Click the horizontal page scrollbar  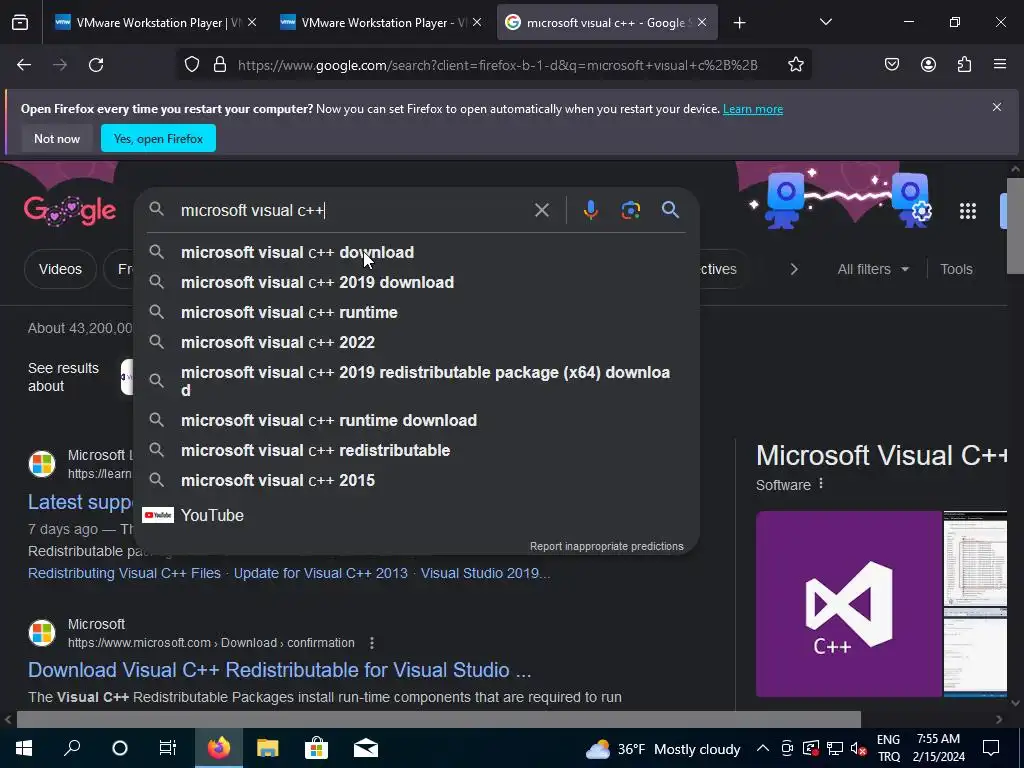coord(438,719)
